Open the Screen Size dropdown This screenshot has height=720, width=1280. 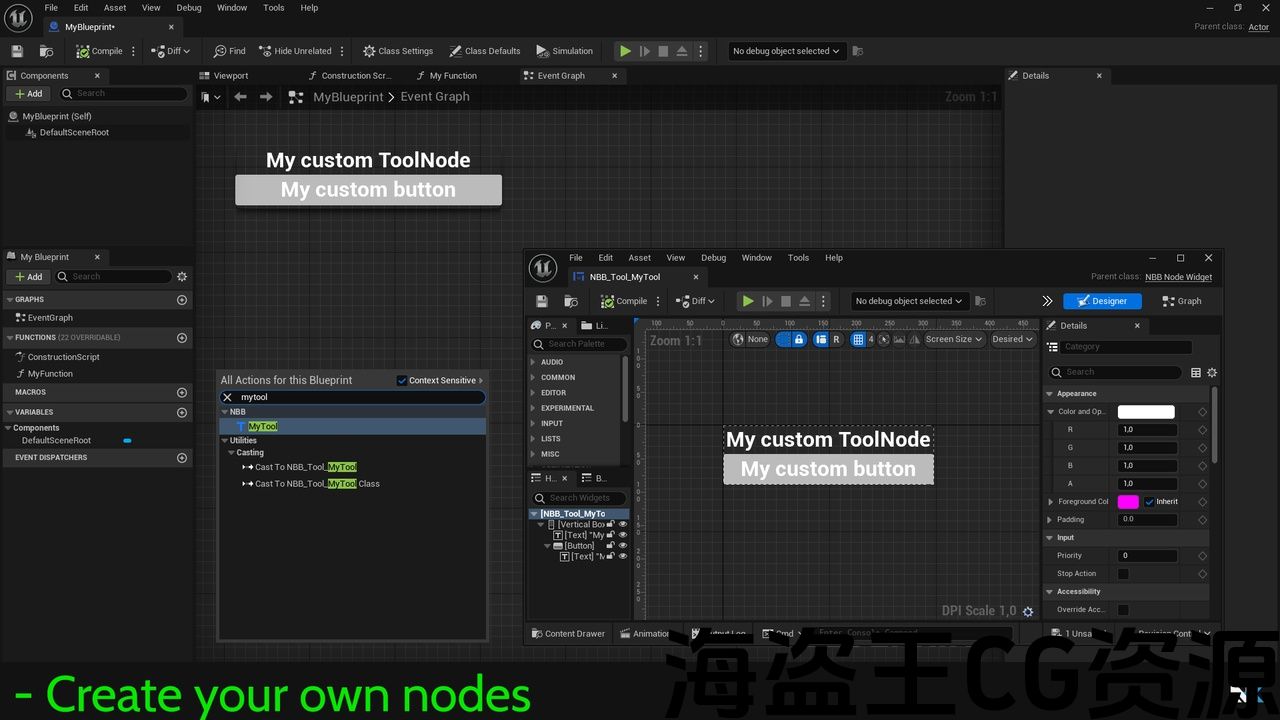coord(953,339)
